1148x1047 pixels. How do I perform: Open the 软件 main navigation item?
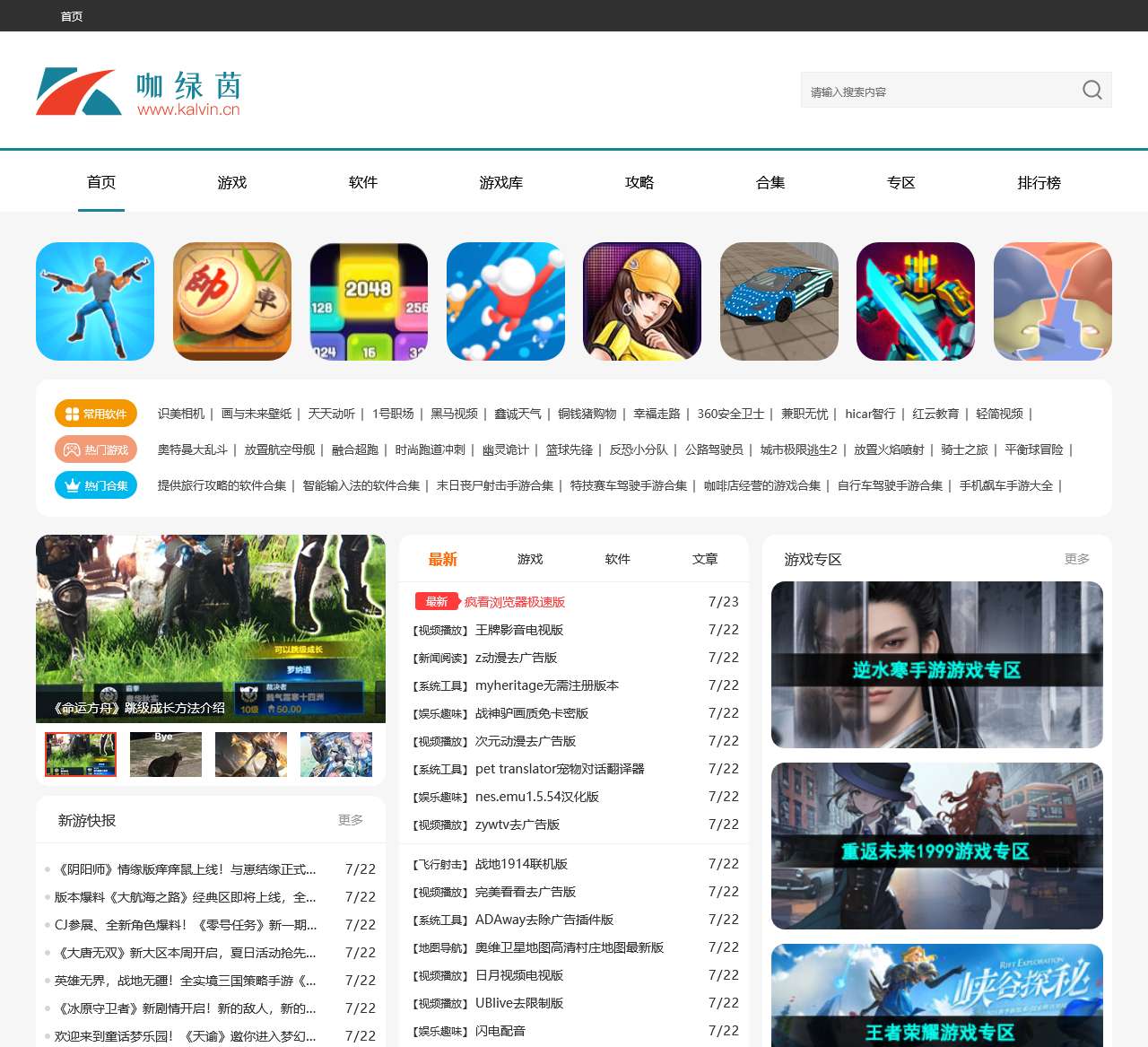363,182
